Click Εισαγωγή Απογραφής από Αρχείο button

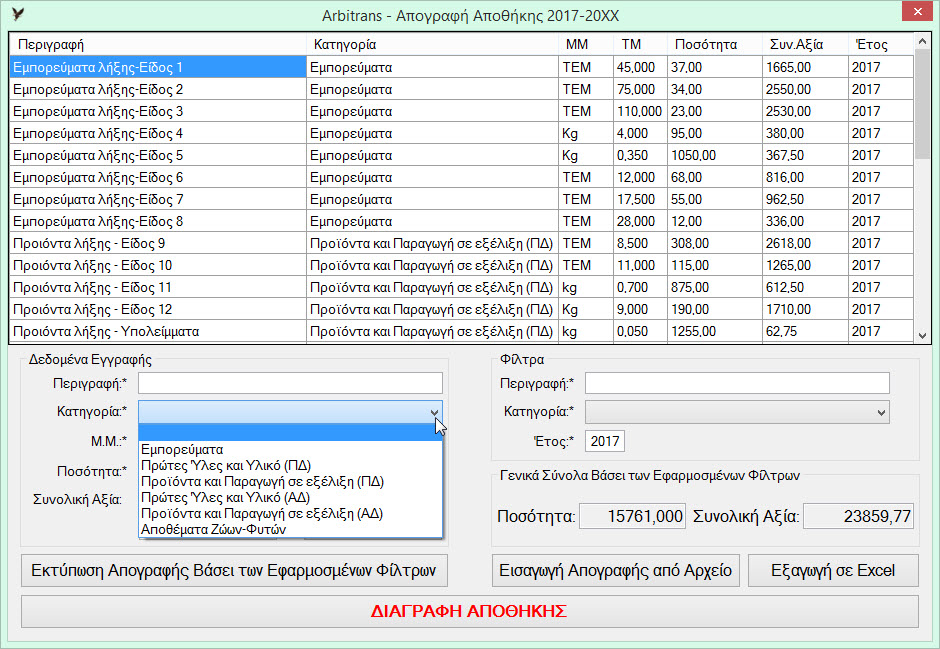616,570
